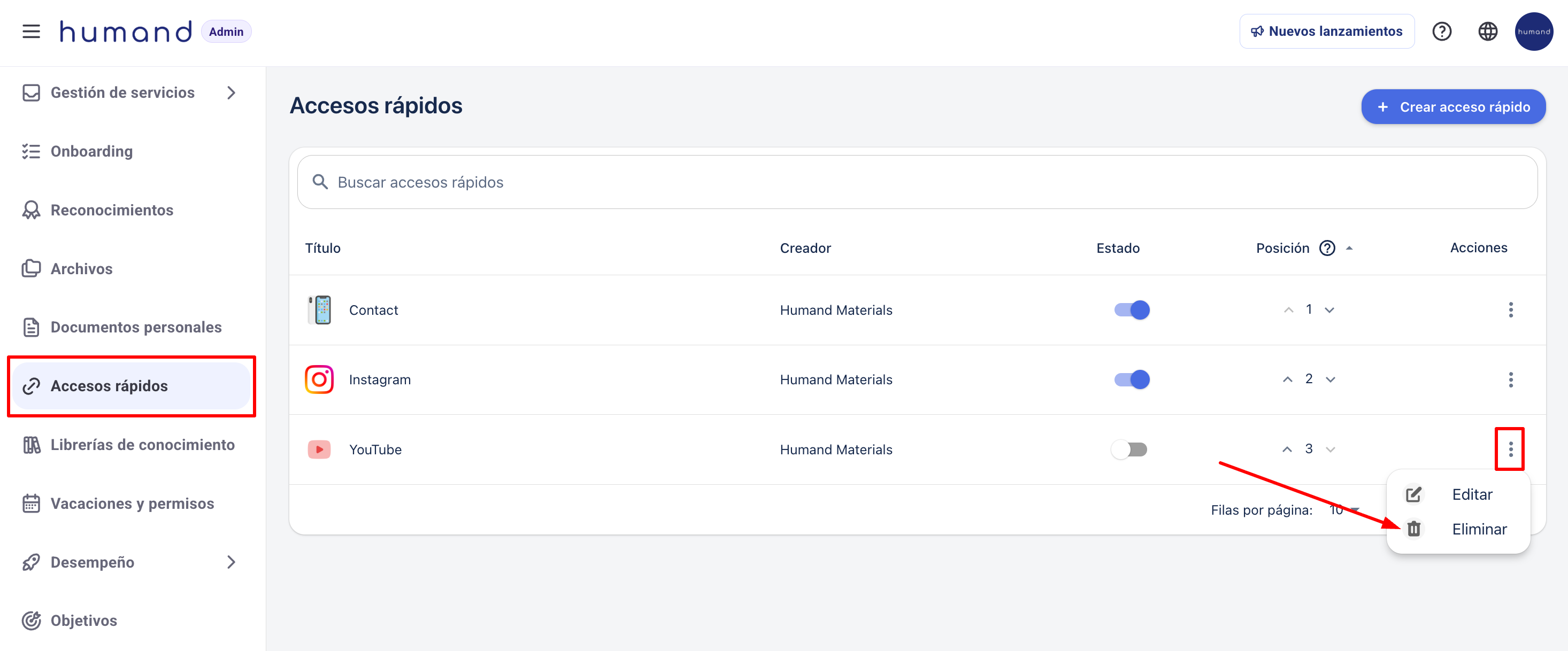Click the Instagram shortcut icon
This screenshot has height=651, width=1568.
(319, 379)
